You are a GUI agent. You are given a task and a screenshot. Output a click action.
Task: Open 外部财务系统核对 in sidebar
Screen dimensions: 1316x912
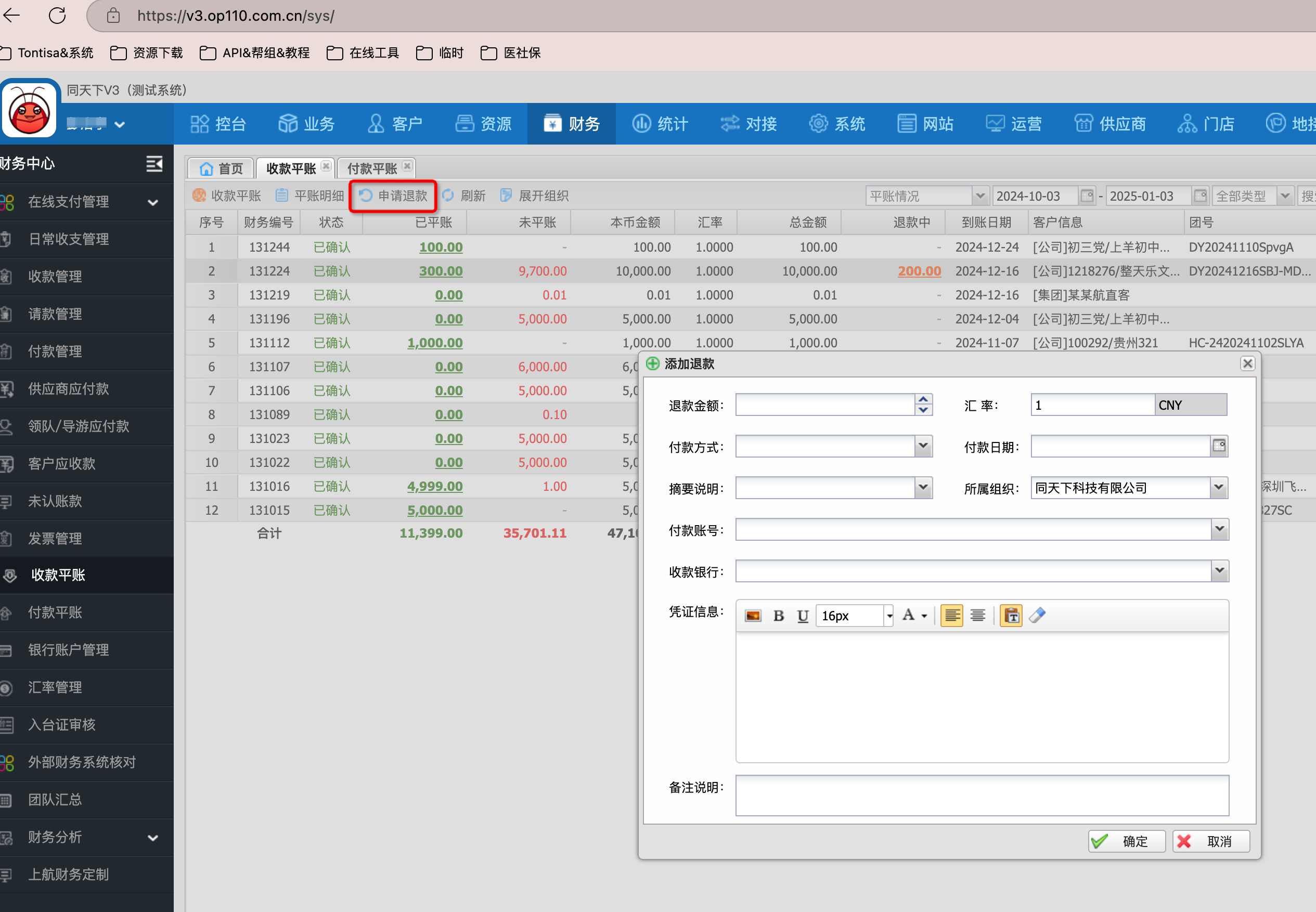coord(87,762)
